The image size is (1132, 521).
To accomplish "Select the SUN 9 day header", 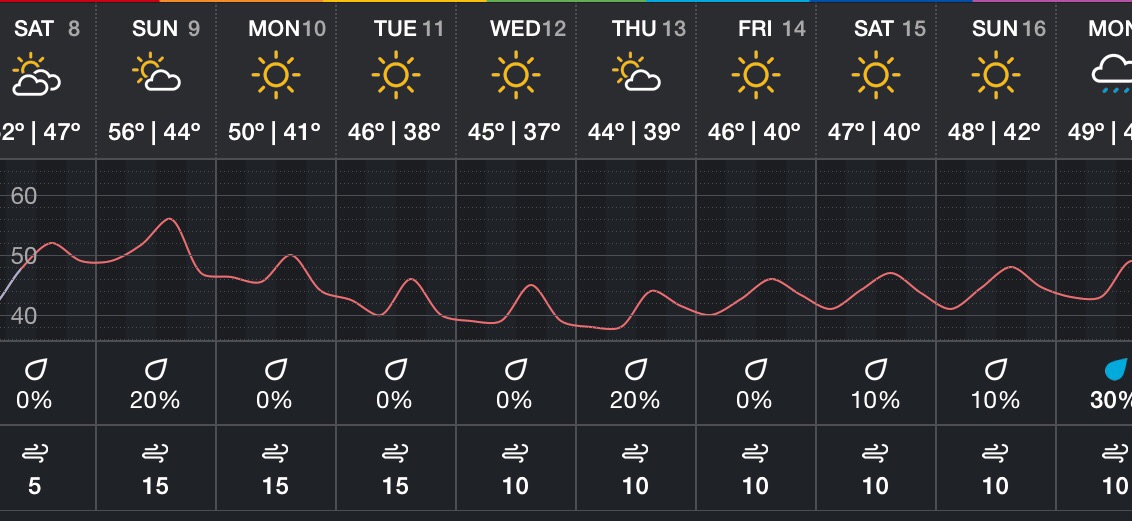I will pos(166,29).
